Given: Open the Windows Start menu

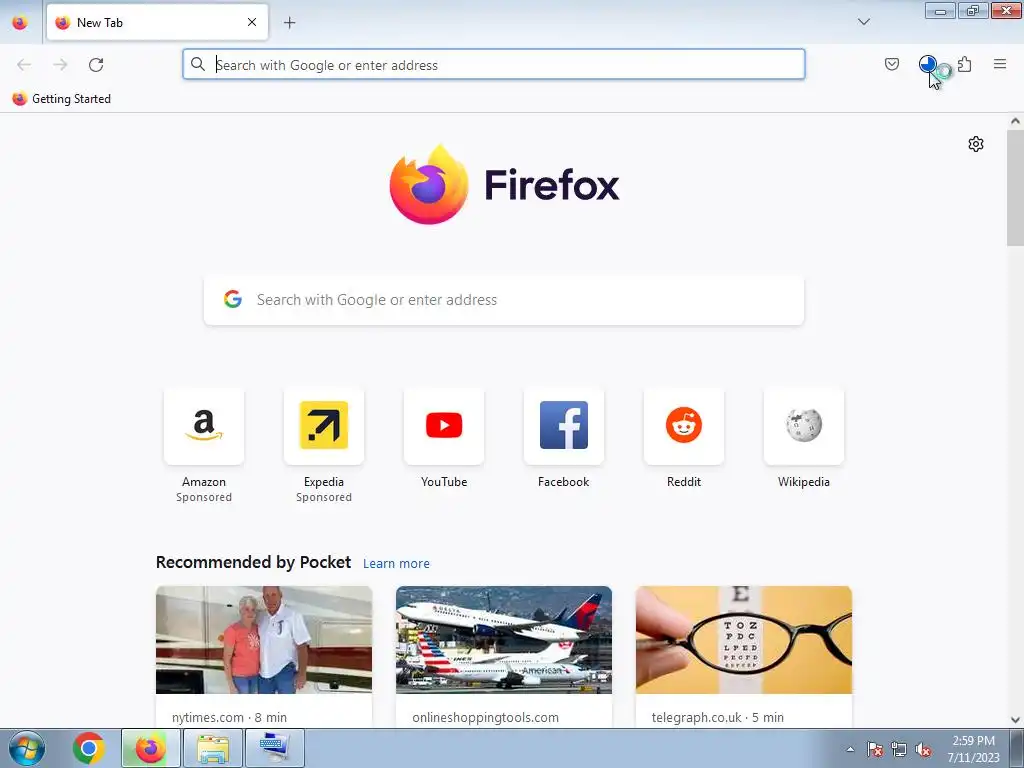Looking at the screenshot, I should pos(27,748).
